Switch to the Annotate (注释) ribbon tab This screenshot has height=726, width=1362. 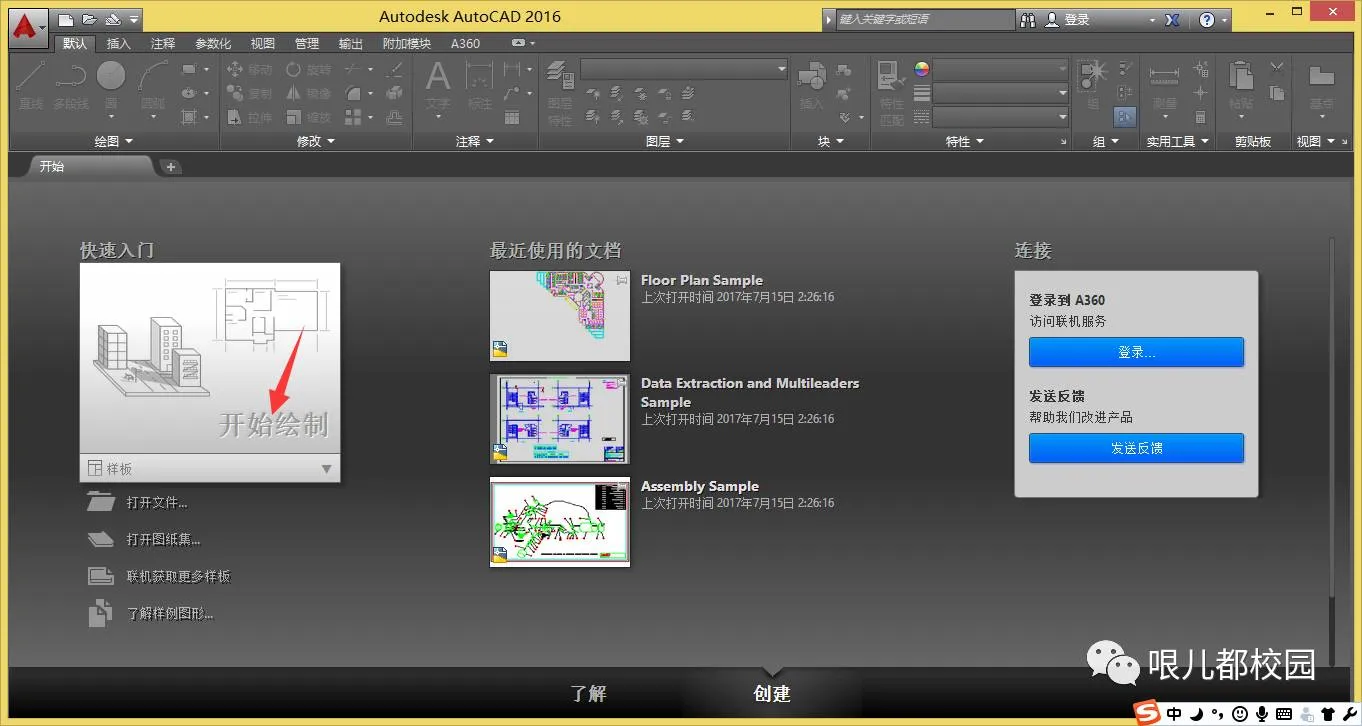[x=163, y=43]
